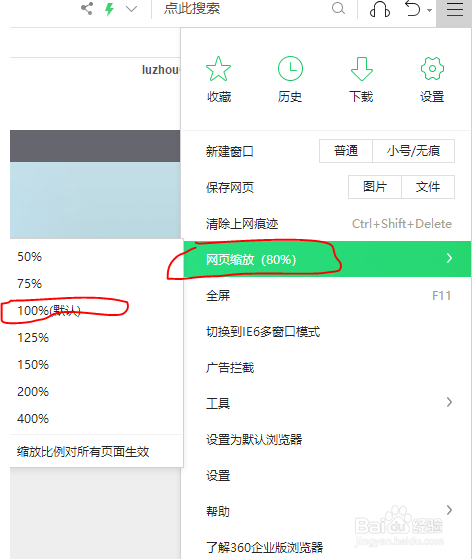Image resolution: width=472 pixels, height=559 pixels.
Task: Save page as 图片
Action: click(x=375, y=187)
